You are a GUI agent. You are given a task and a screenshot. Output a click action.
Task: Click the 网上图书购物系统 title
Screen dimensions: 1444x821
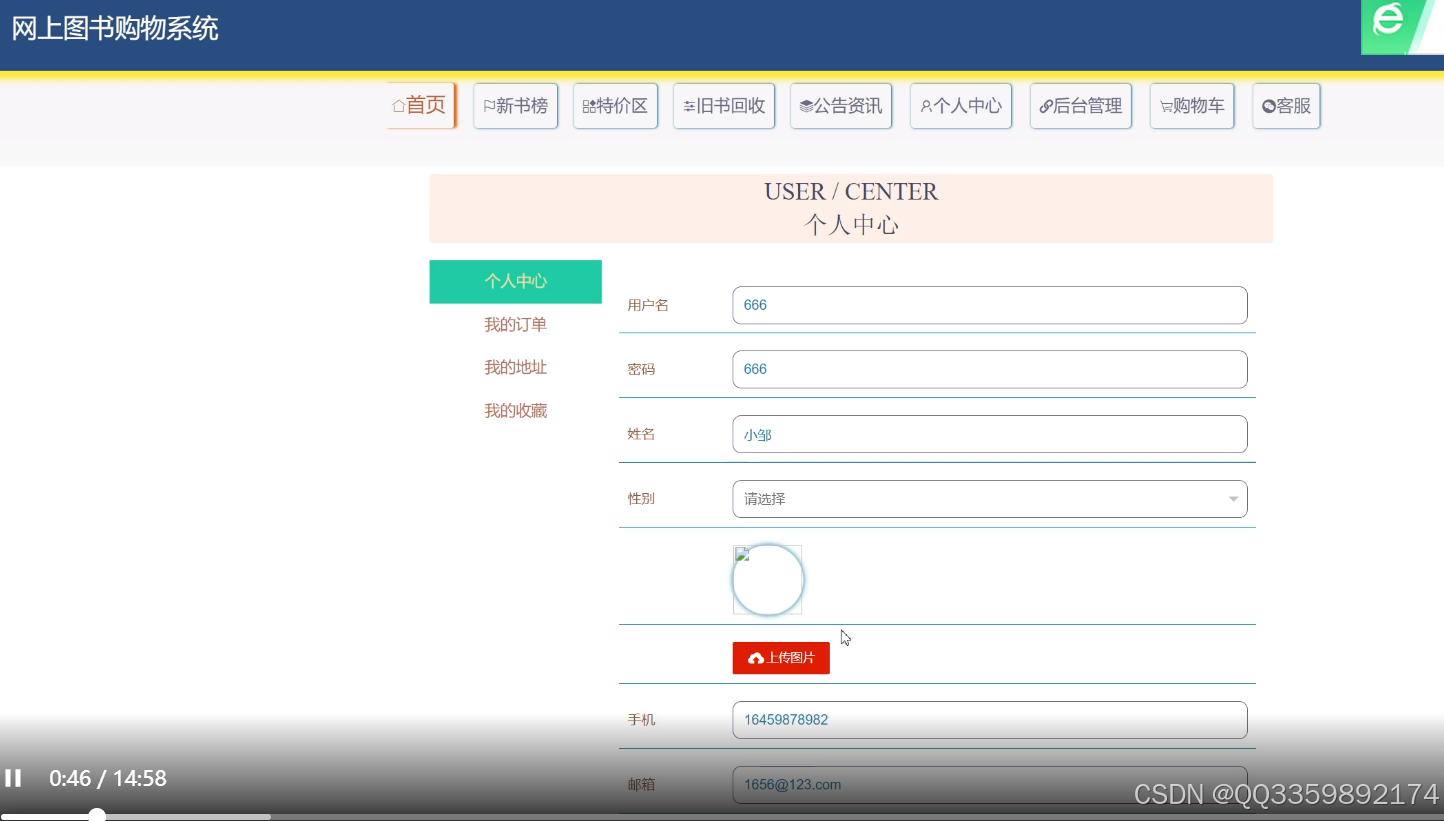[x=115, y=28]
